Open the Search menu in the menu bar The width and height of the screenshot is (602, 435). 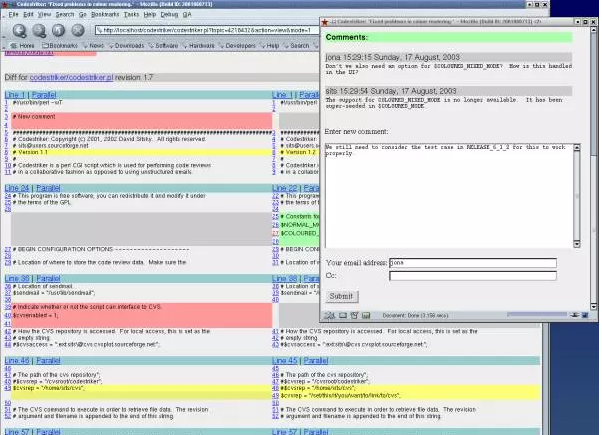click(x=64, y=14)
